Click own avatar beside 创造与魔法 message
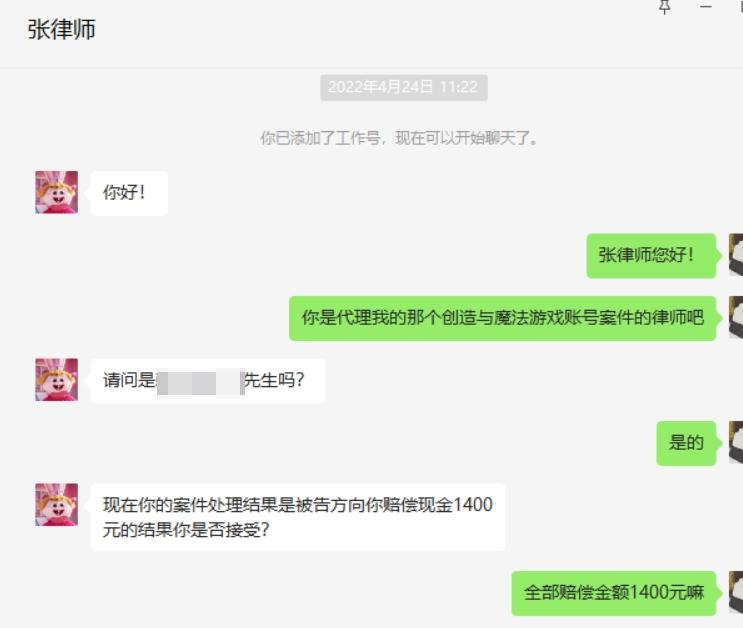This screenshot has width=743, height=628. (x=736, y=318)
